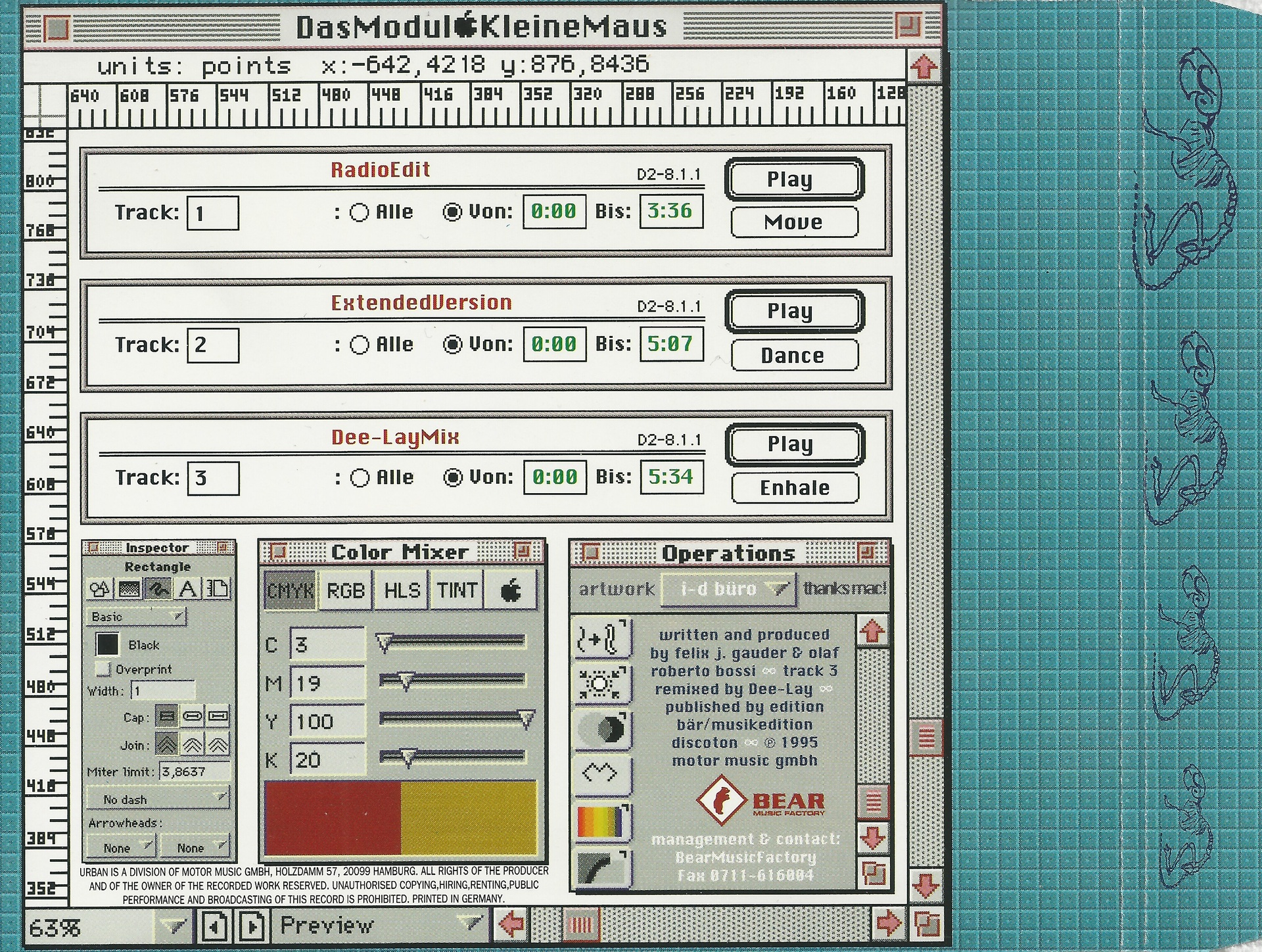Switch to the RGB tab

[346, 590]
